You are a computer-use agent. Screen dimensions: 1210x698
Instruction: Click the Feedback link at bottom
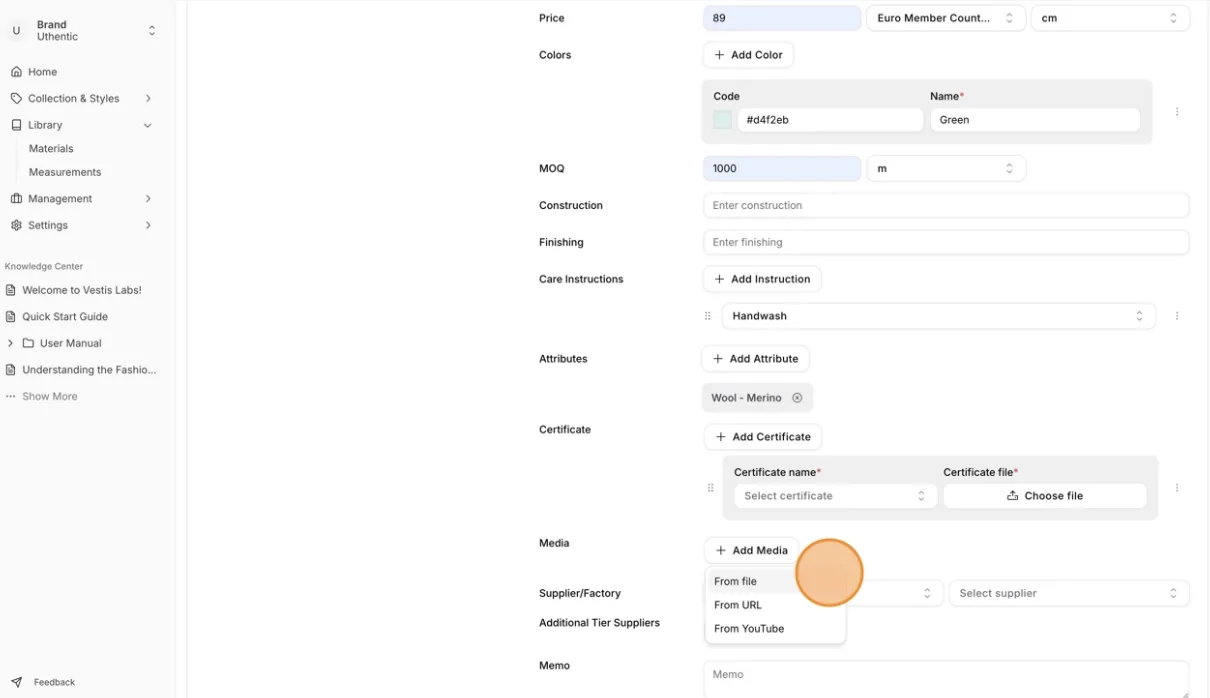coord(54,682)
